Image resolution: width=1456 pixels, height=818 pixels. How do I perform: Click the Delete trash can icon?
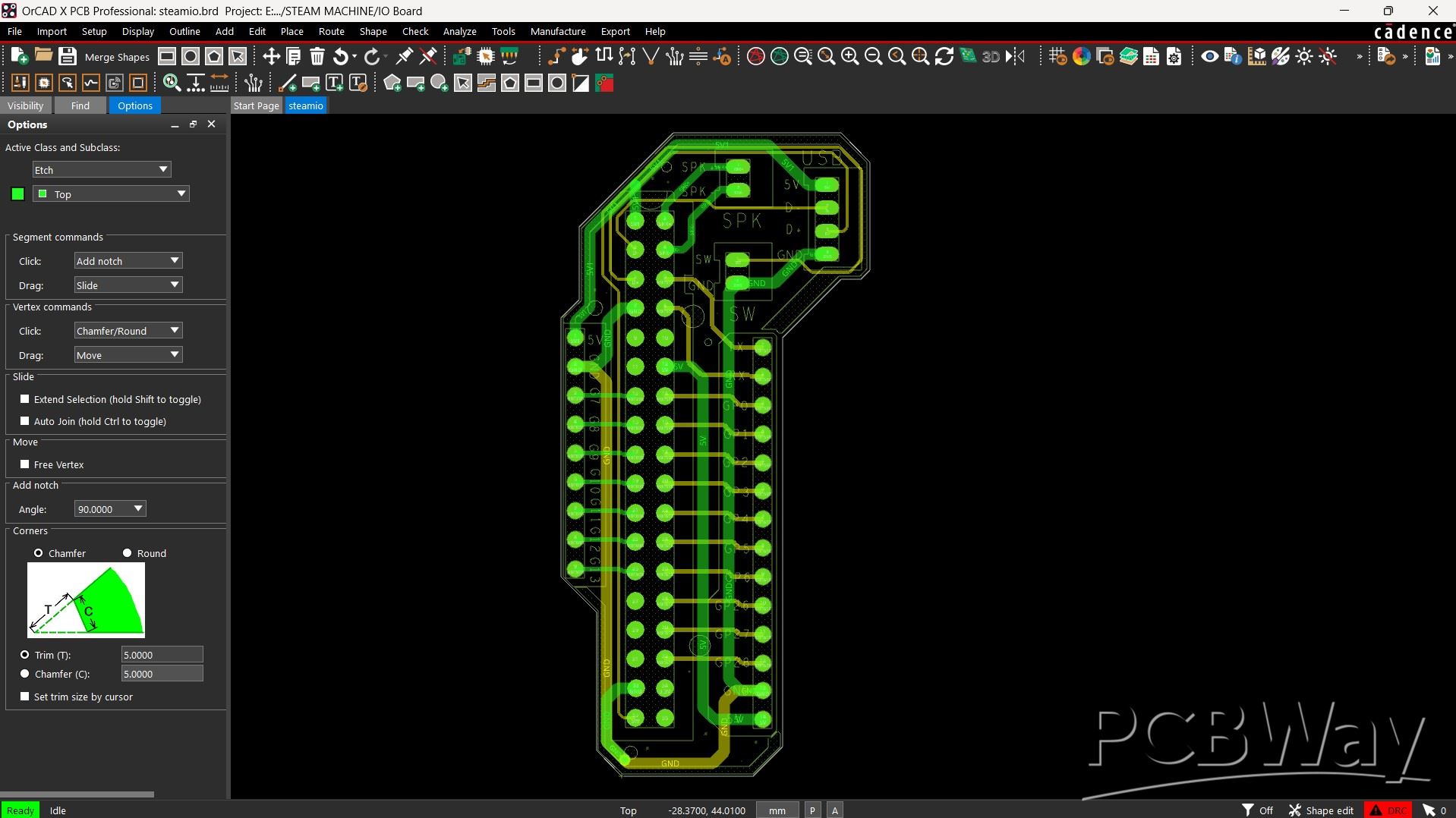(x=317, y=56)
